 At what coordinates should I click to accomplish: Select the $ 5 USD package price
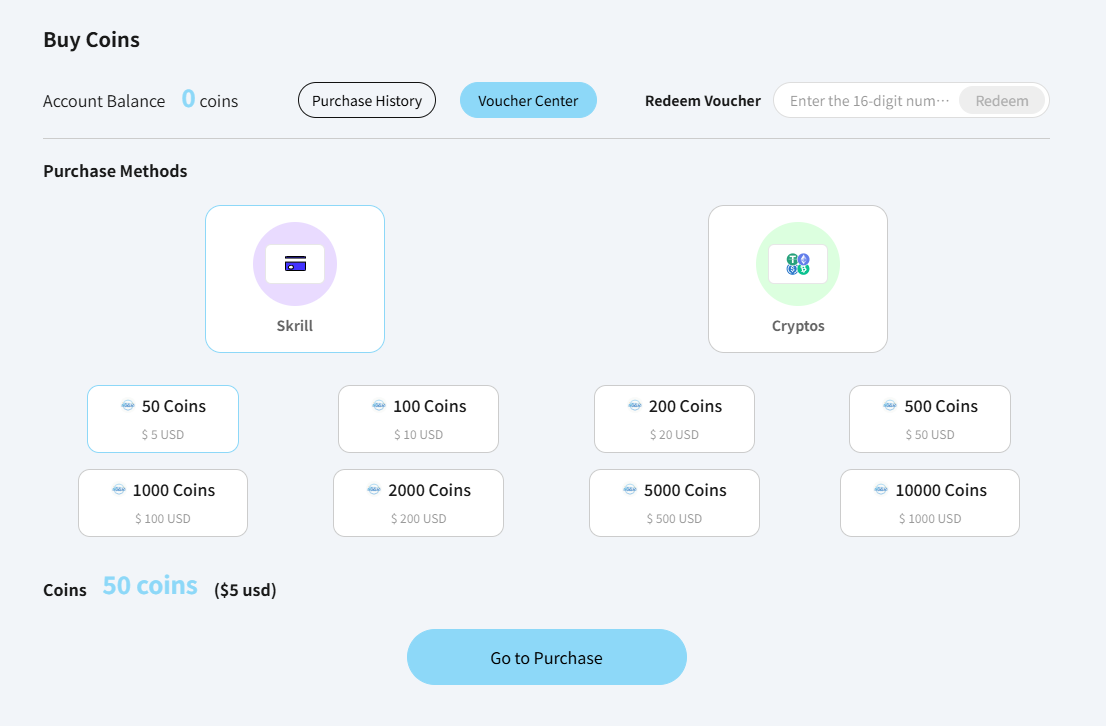(163, 435)
